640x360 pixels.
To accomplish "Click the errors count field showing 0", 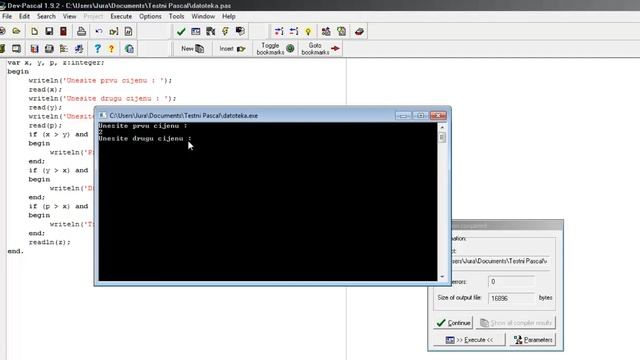I will click(511, 282).
